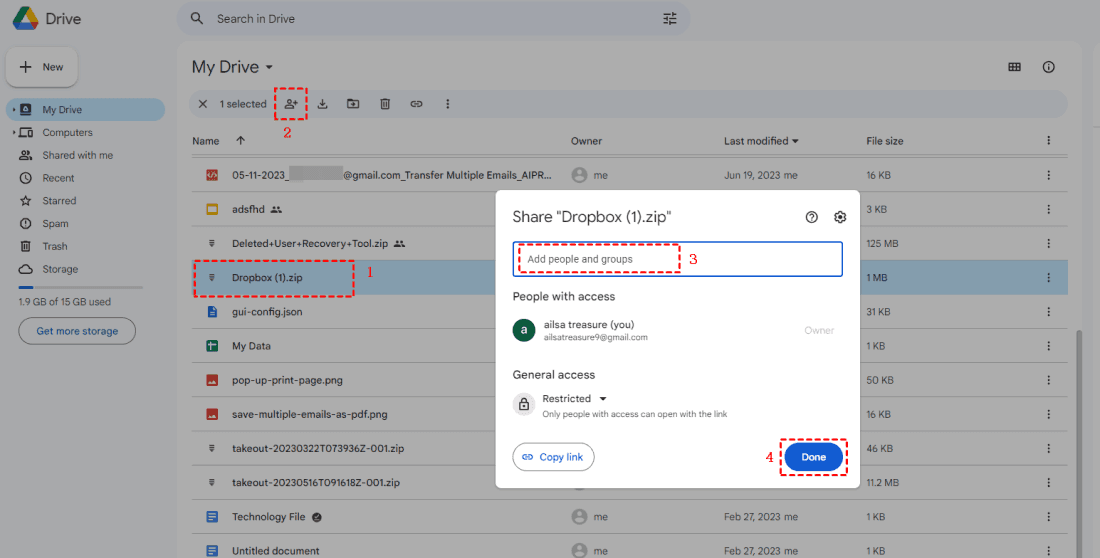This screenshot has width=1100, height=558.
Task: Open the help icon in share dialog
Action: click(812, 217)
